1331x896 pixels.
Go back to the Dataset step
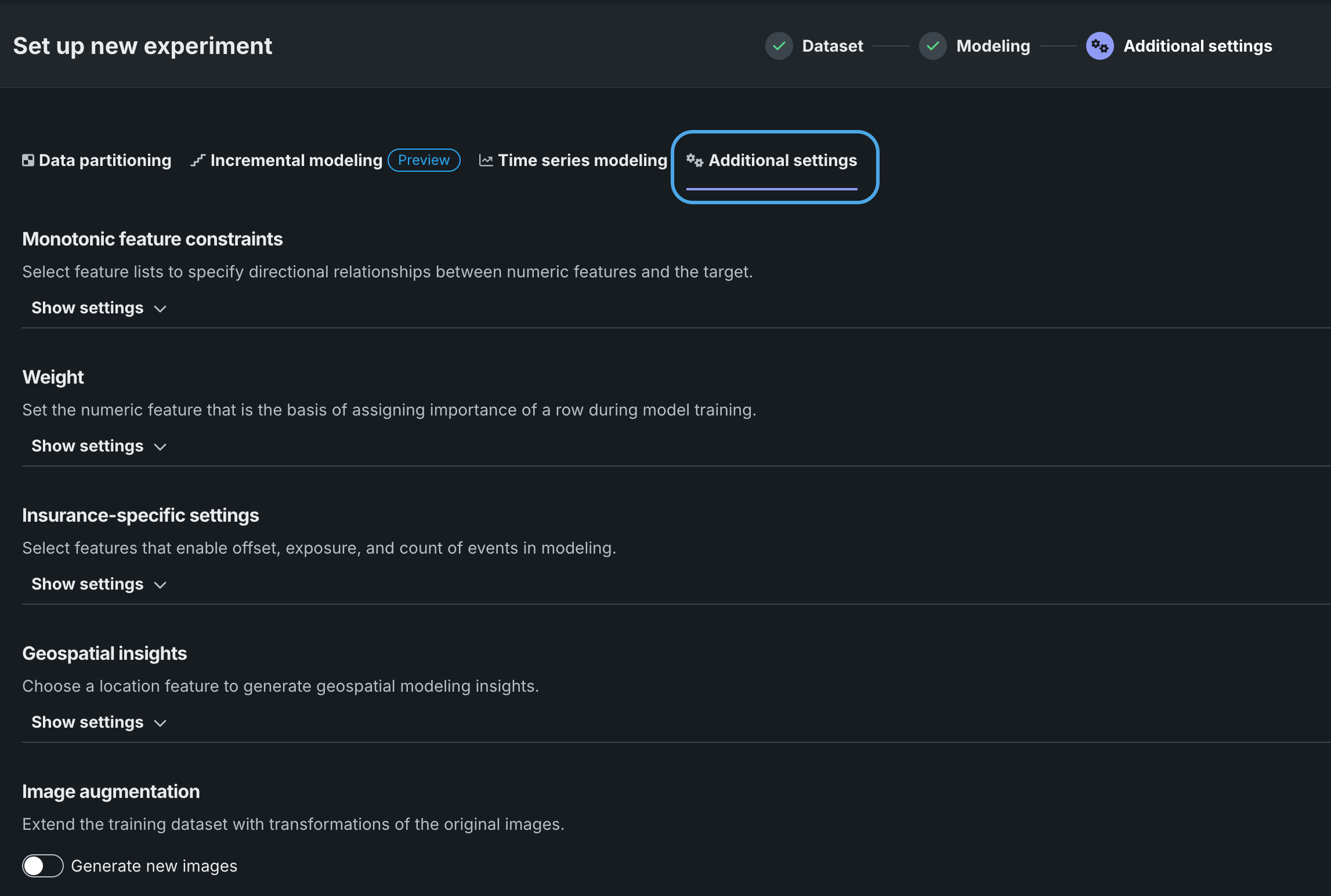click(832, 46)
